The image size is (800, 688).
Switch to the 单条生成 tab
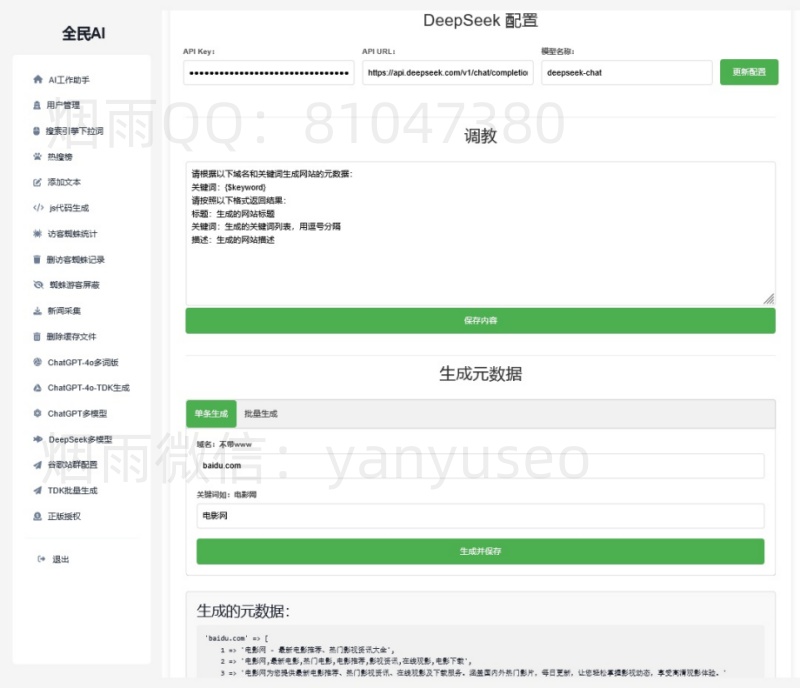click(211, 413)
